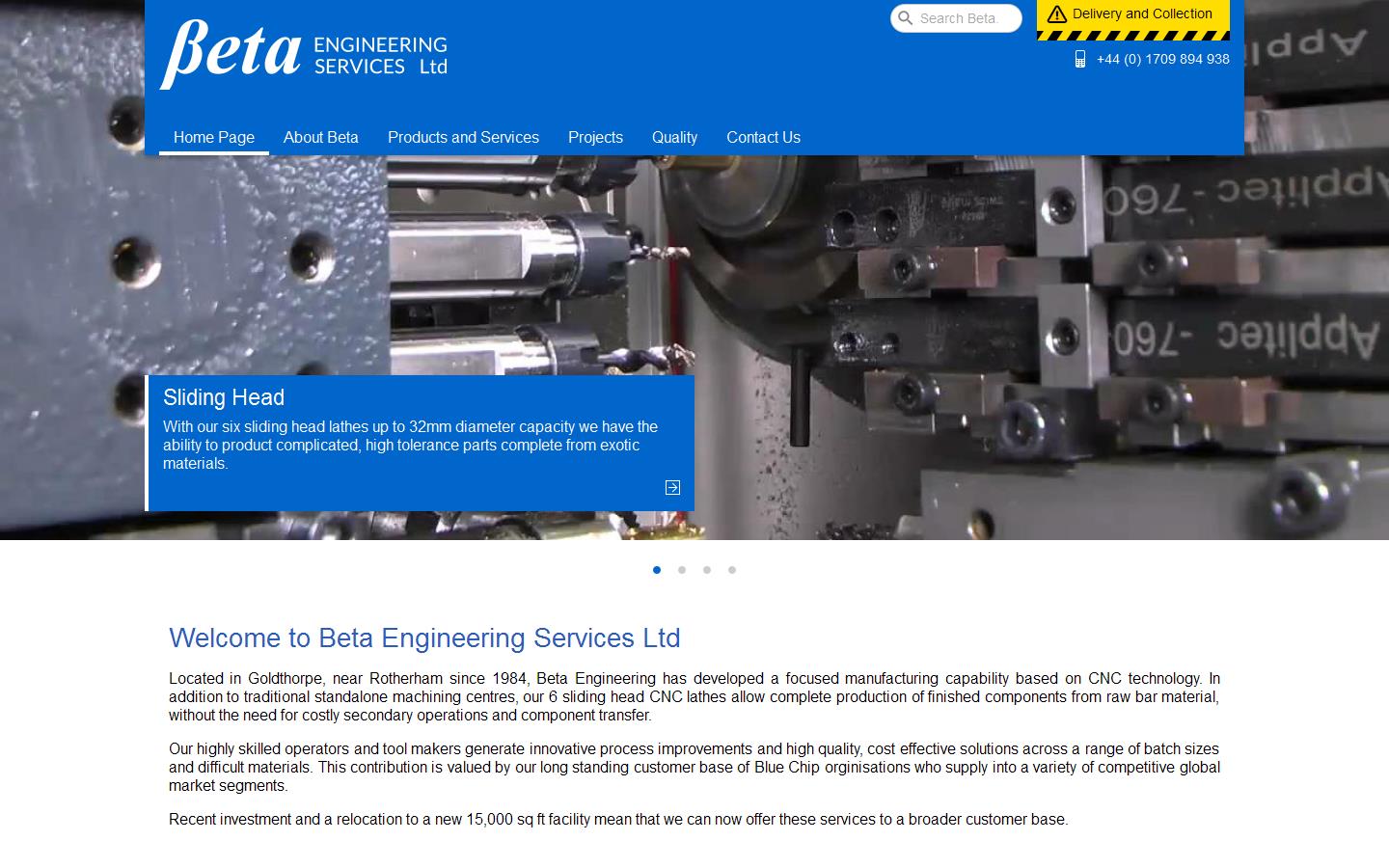Click the arrow icon on the Sliding Head panel
The width and height of the screenshot is (1389, 868).
(x=672, y=487)
